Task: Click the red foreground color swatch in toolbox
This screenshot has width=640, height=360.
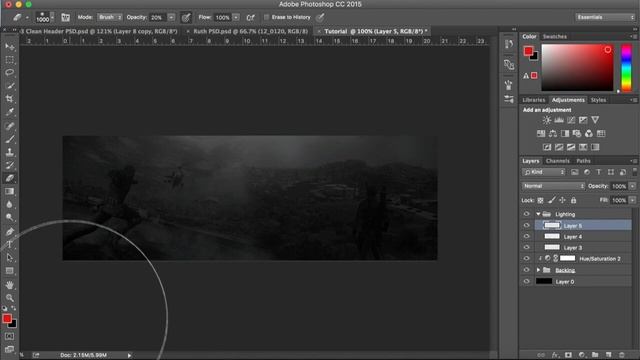Action: 7,318
